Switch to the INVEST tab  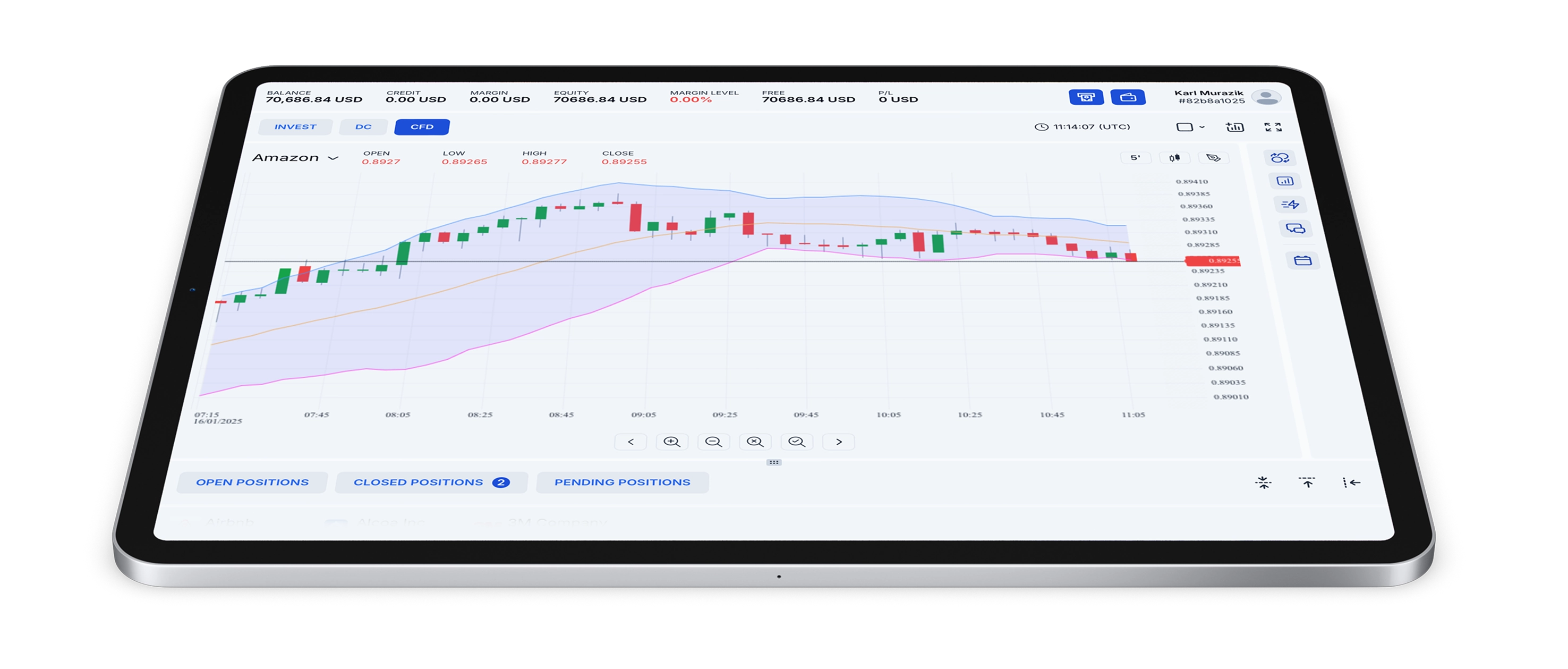tap(295, 126)
